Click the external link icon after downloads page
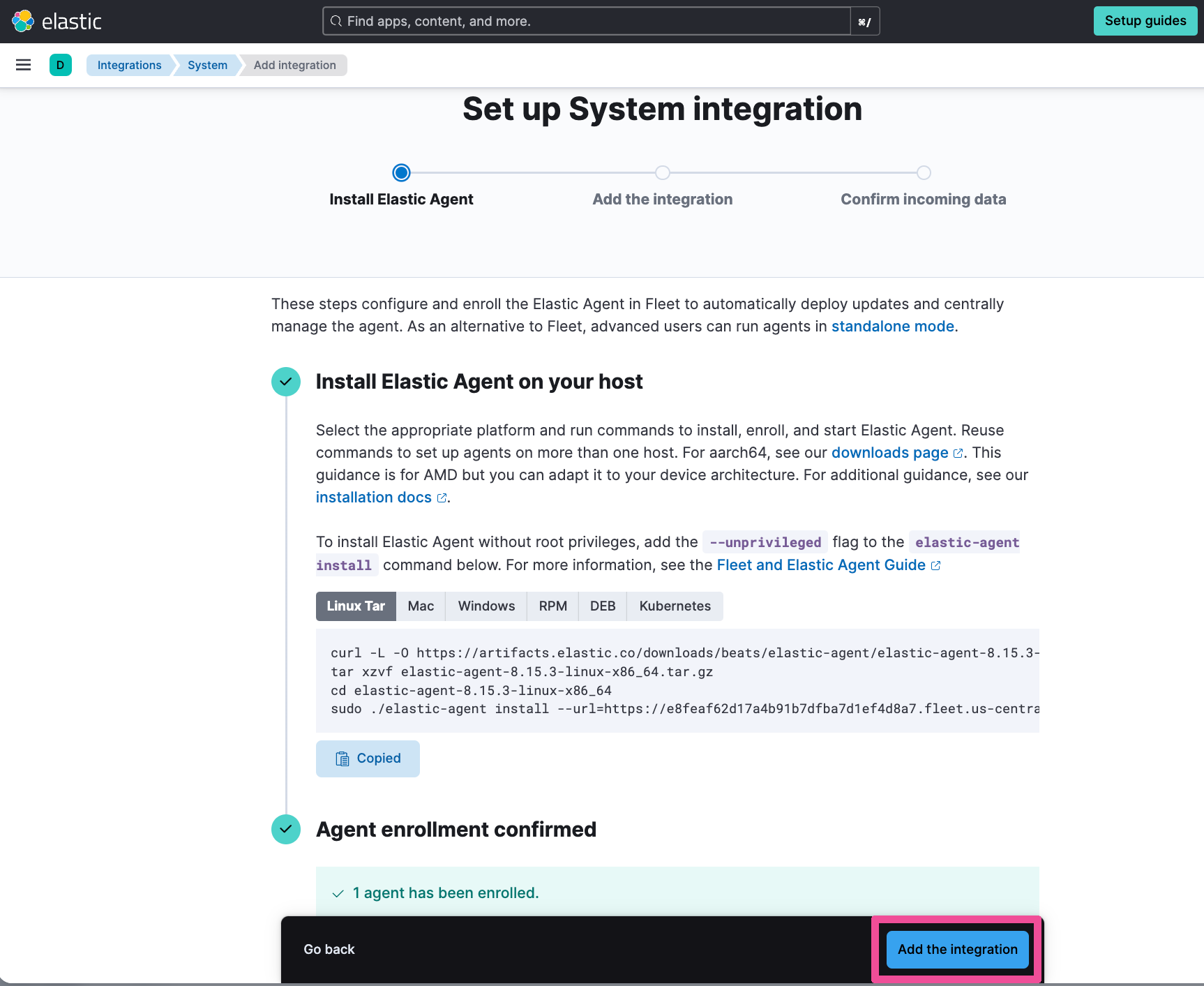Screen dimensions: 1204x986 click(x=958, y=454)
